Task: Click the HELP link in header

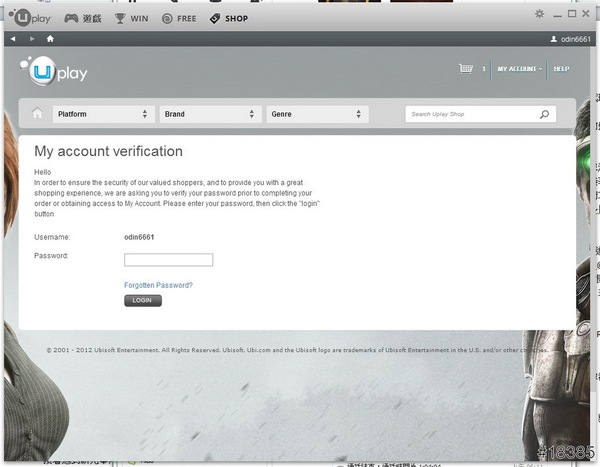Action: pos(561,69)
